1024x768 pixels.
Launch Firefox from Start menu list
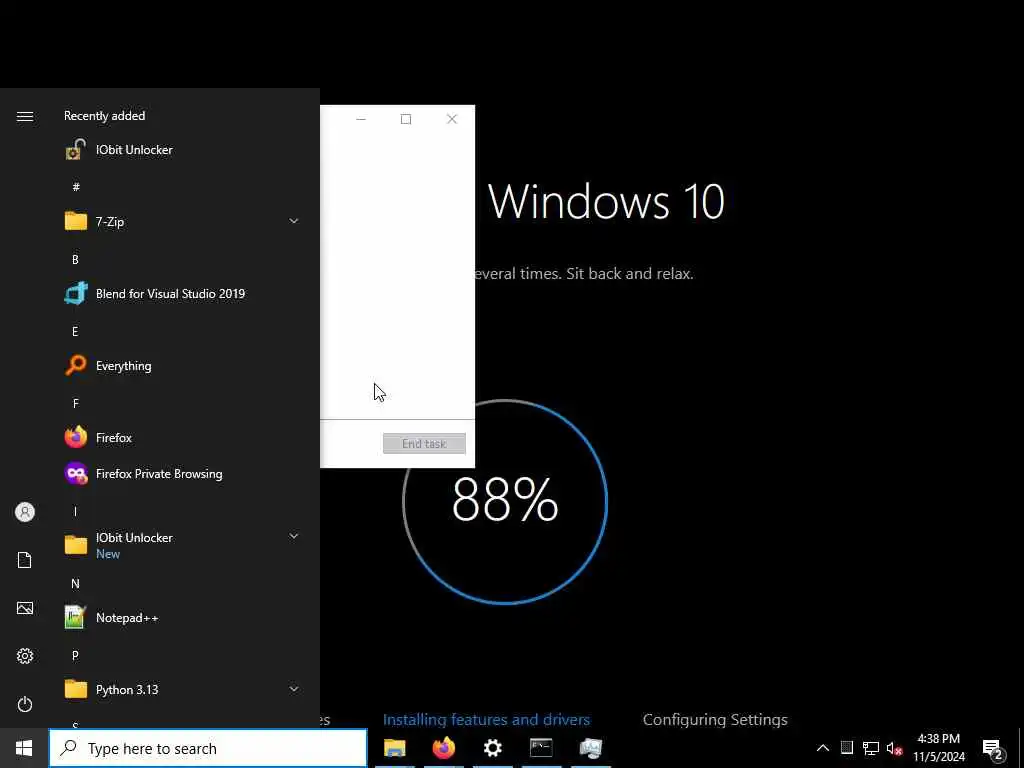pyautogui.click(x=183, y=438)
